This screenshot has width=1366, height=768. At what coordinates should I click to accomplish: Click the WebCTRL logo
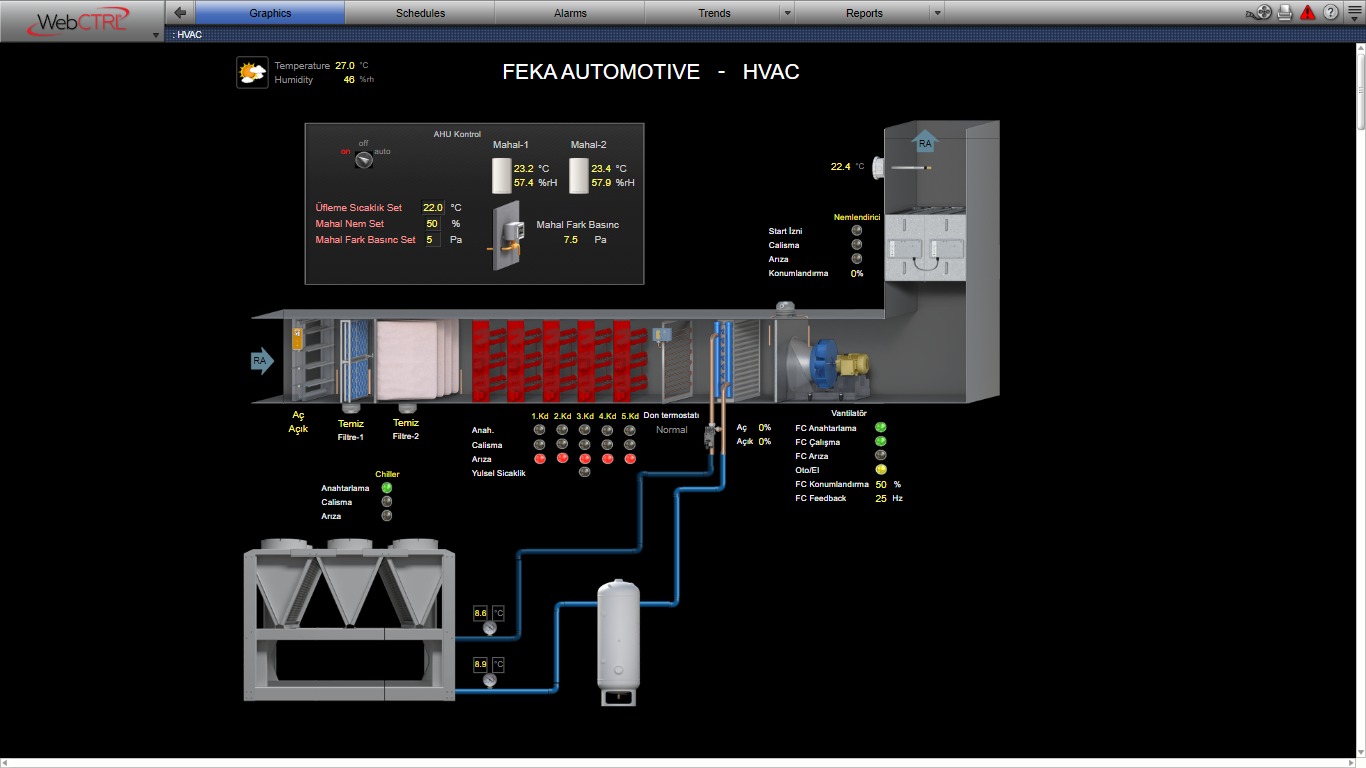80,21
